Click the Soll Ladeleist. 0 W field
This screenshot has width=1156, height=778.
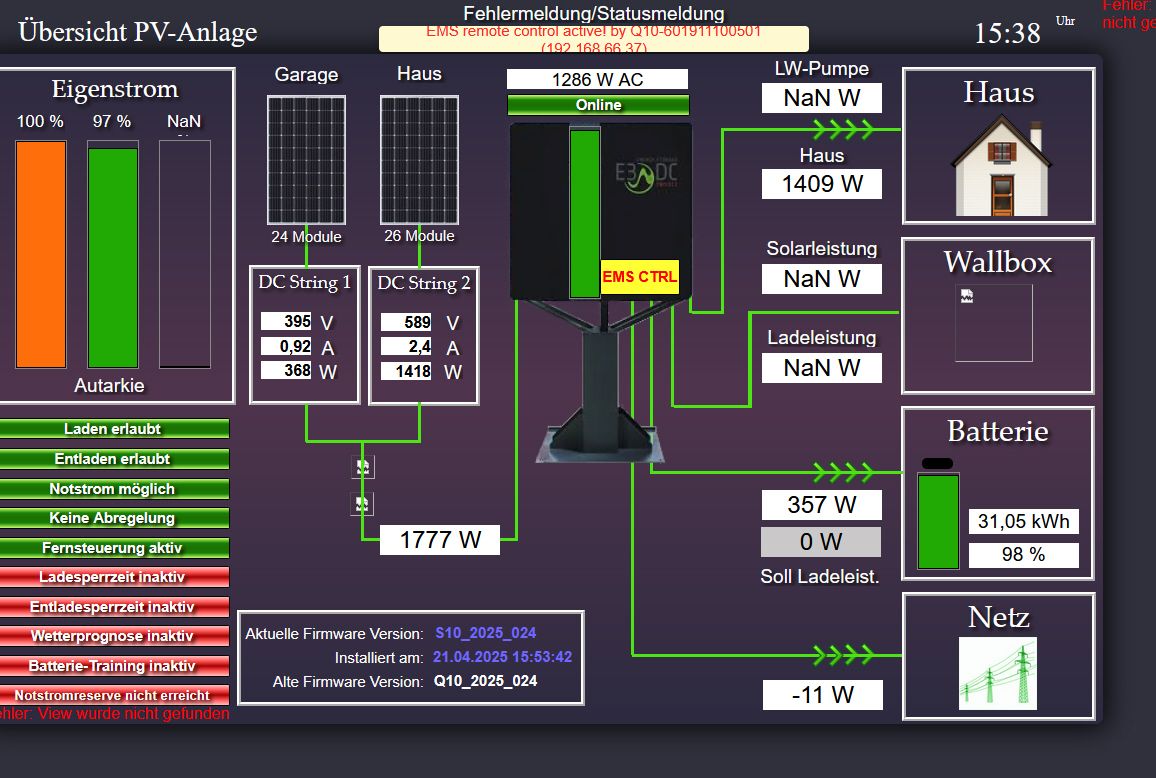click(821, 542)
